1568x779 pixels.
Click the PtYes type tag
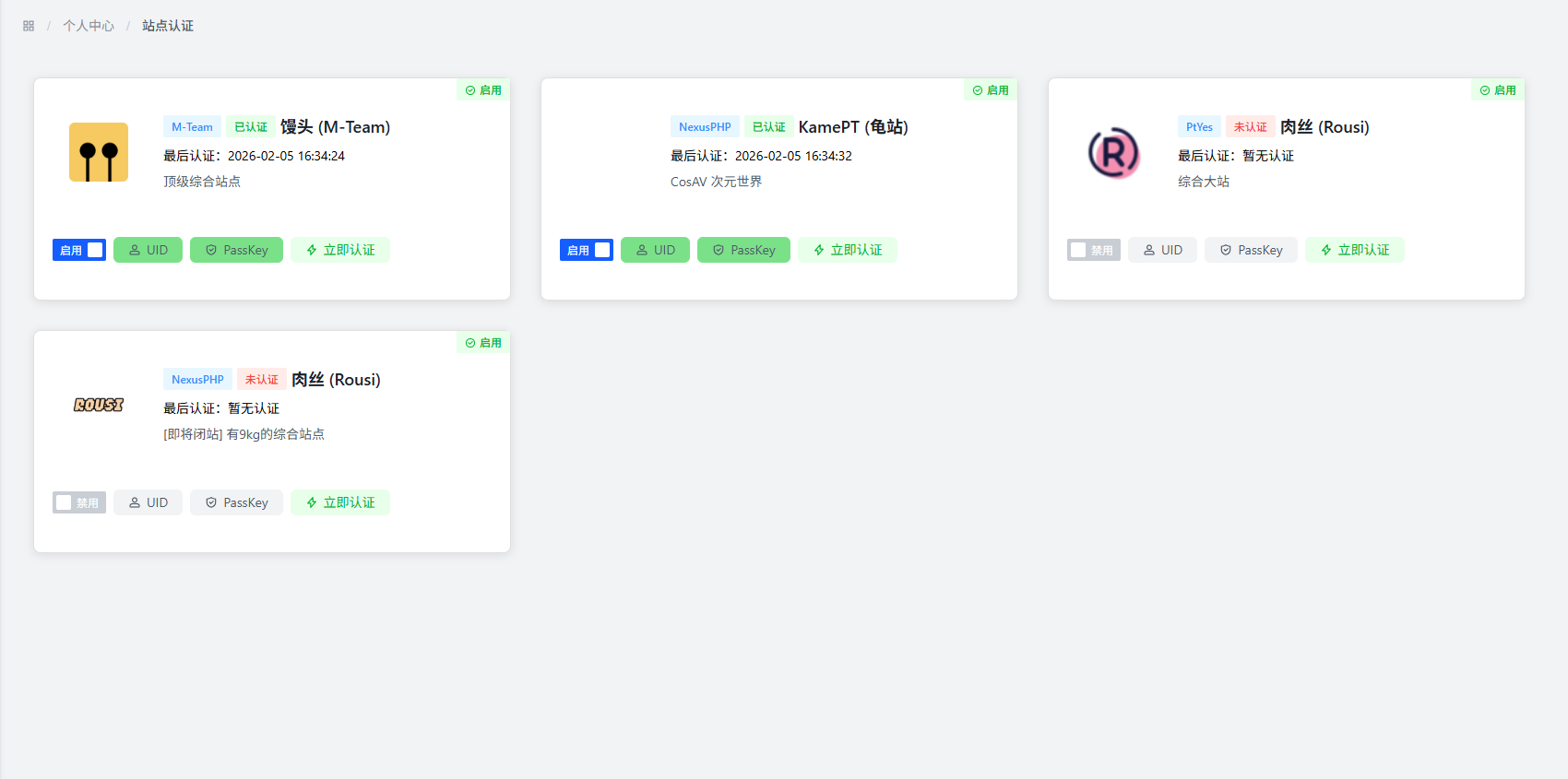coord(1199,127)
